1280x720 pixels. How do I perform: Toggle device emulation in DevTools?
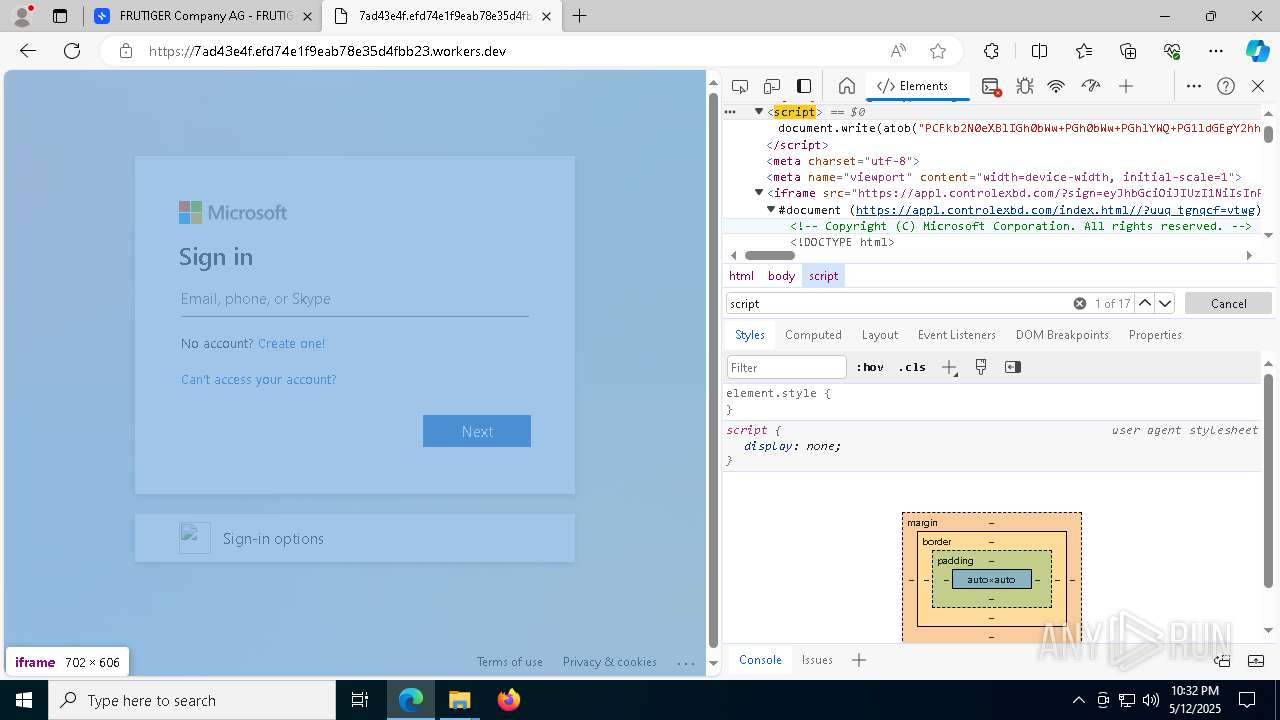coord(772,86)
